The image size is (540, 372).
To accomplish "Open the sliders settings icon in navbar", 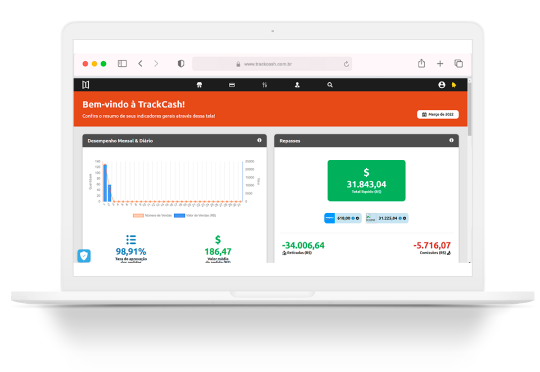I will pos(264,85).
